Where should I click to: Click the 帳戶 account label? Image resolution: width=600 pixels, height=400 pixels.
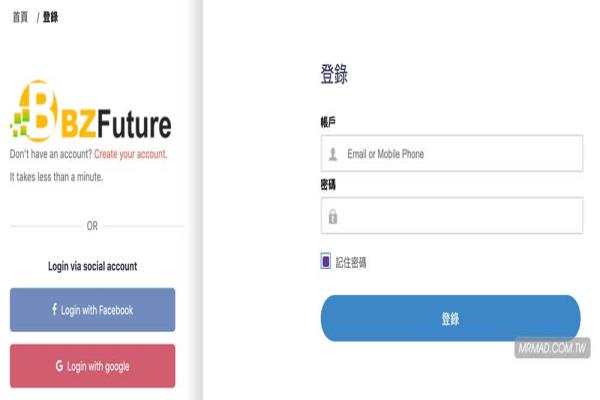point(328,122)
